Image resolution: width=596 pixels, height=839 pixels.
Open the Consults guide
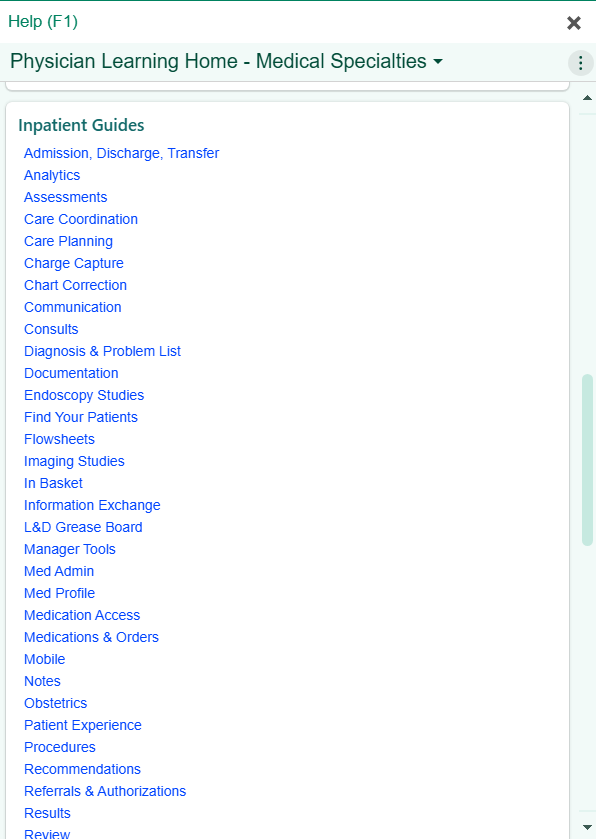[51, 329]
